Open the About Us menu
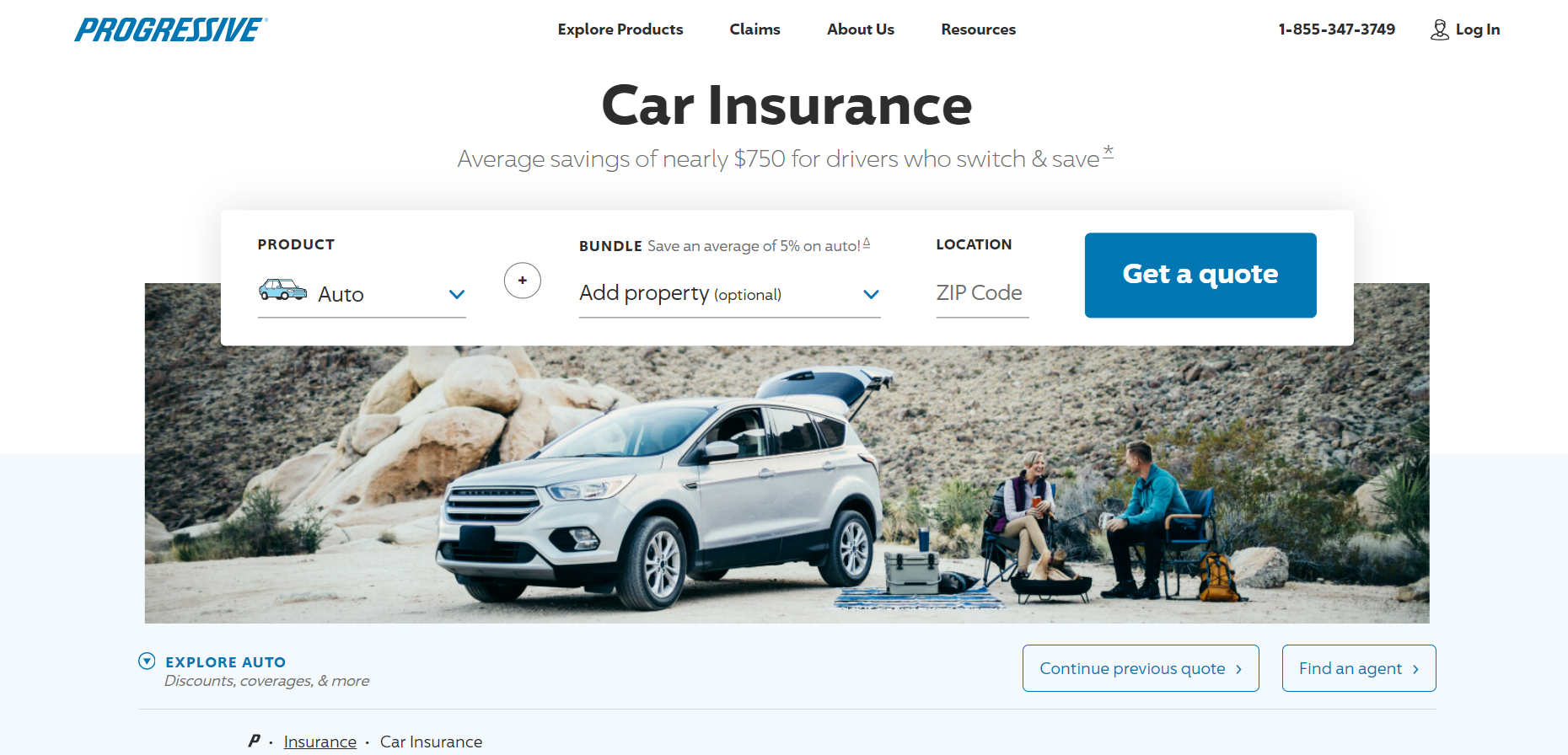 click(x=861, y=29)
